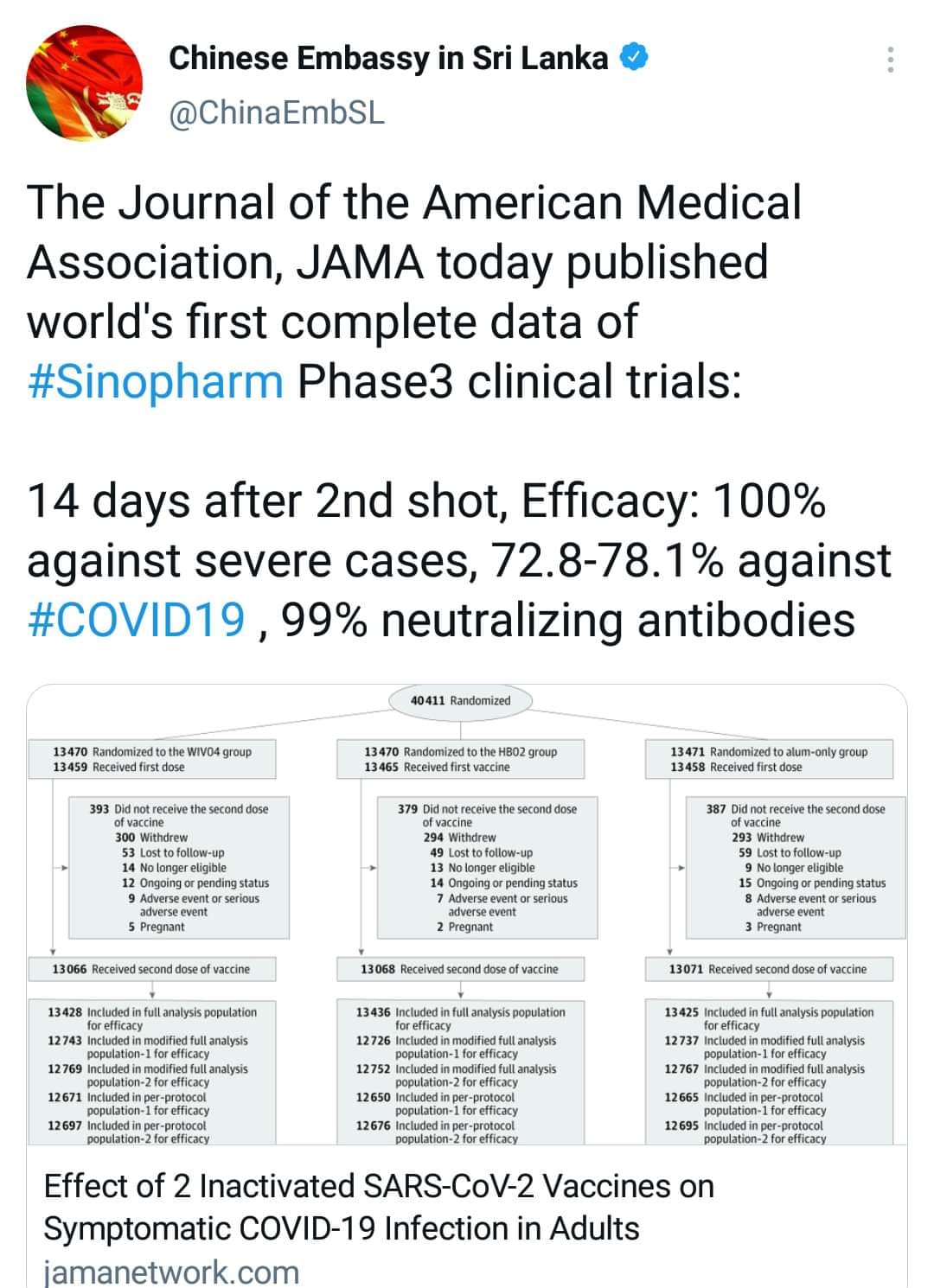Open the 'Effect of 2 Inactivated SARS-CoV-2 Vaccines' article title

click(x=379, y=1207)
